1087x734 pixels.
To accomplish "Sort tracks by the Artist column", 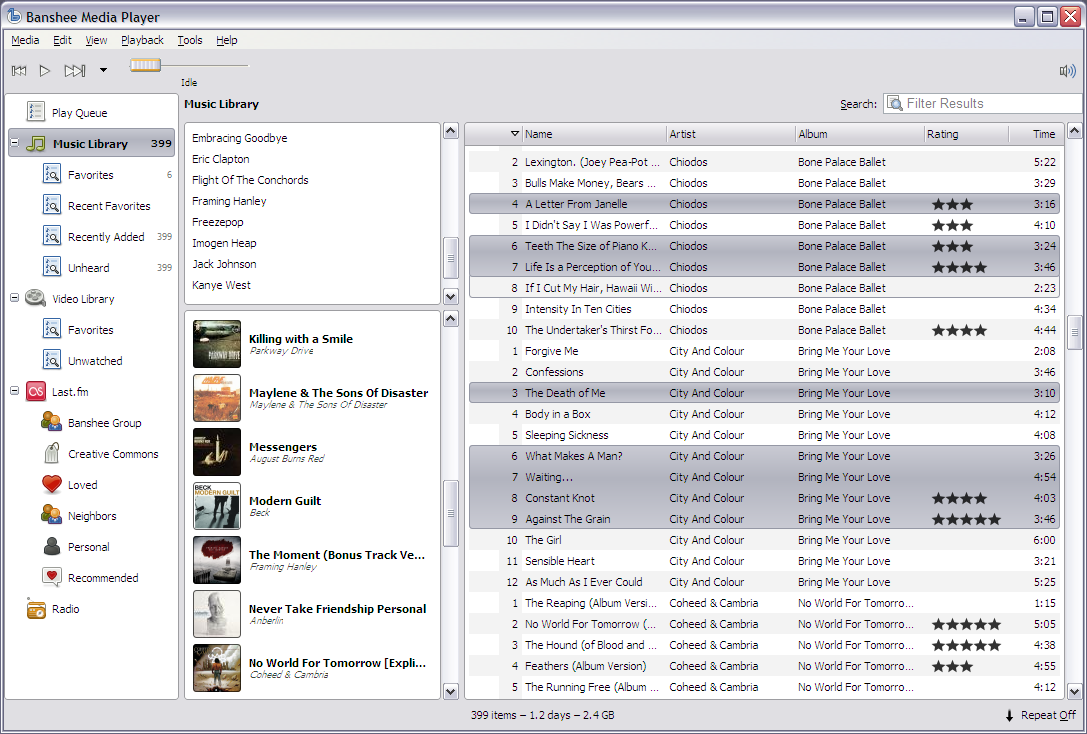I will [x=731, y=134].
